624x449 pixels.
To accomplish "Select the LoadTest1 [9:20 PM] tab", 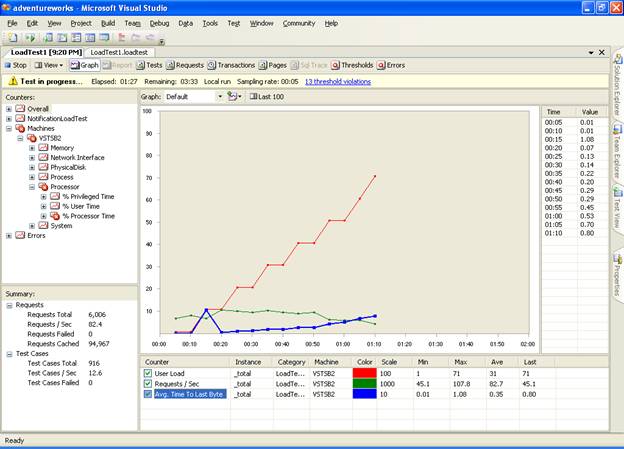I will (46, 52).
